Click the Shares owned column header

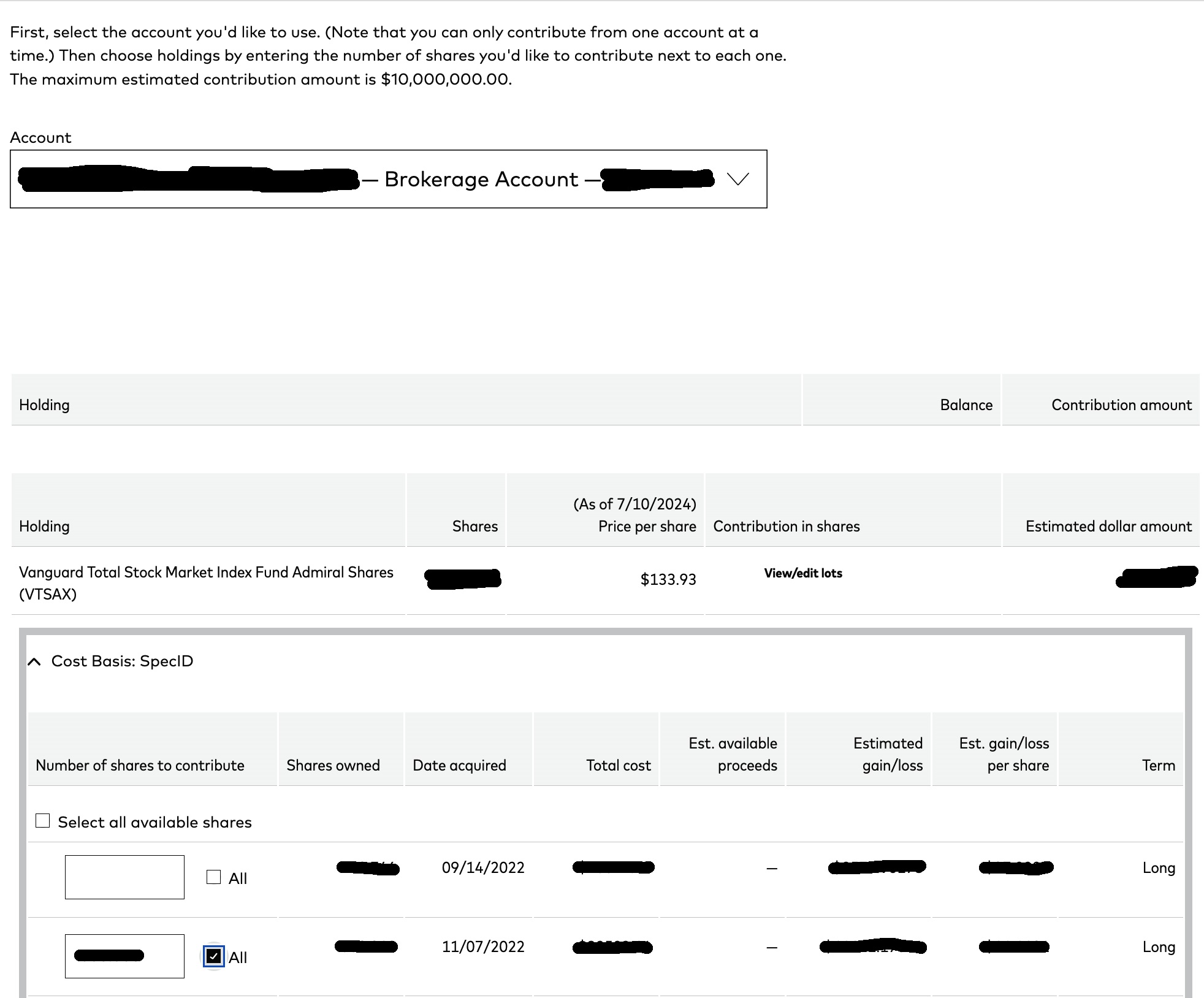(333, 765)
